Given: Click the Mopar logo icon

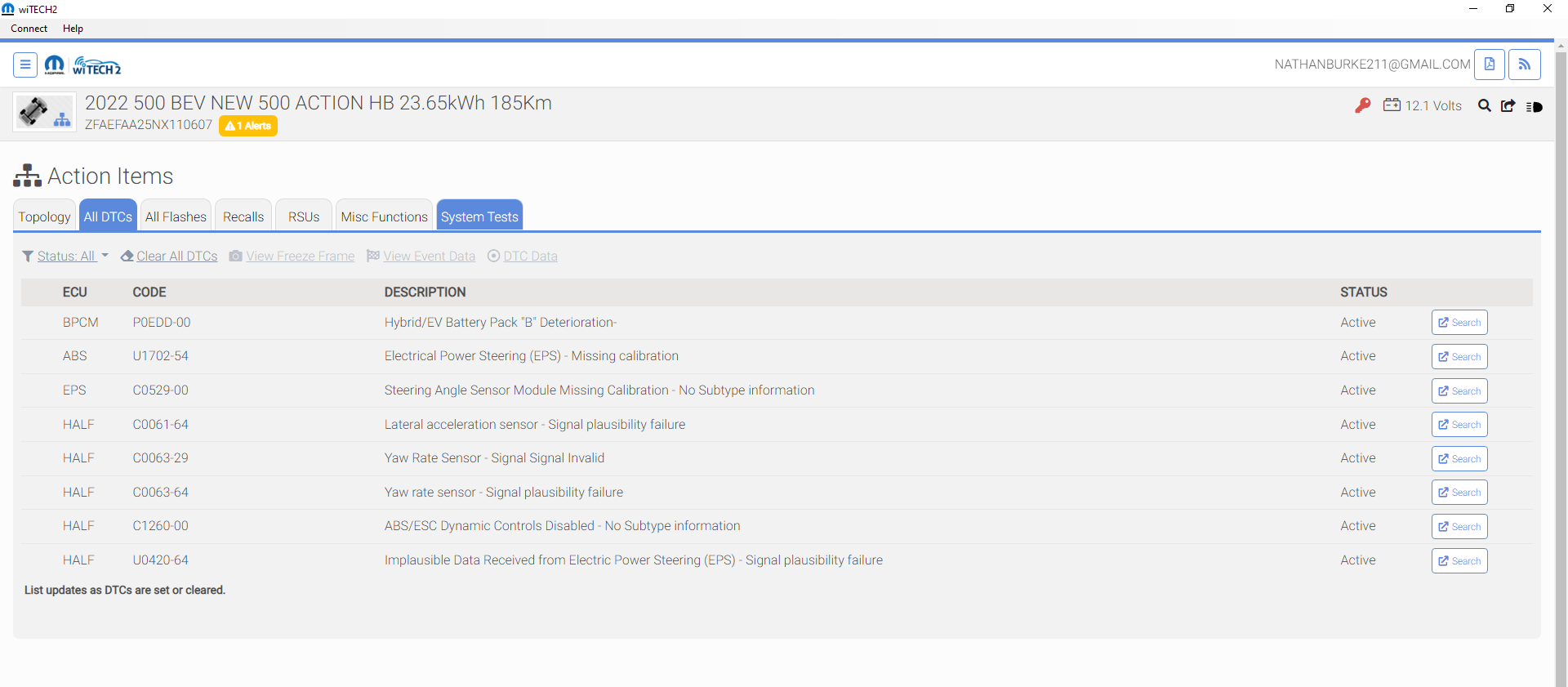Looking at the screenshot, I should coord(55,65).
